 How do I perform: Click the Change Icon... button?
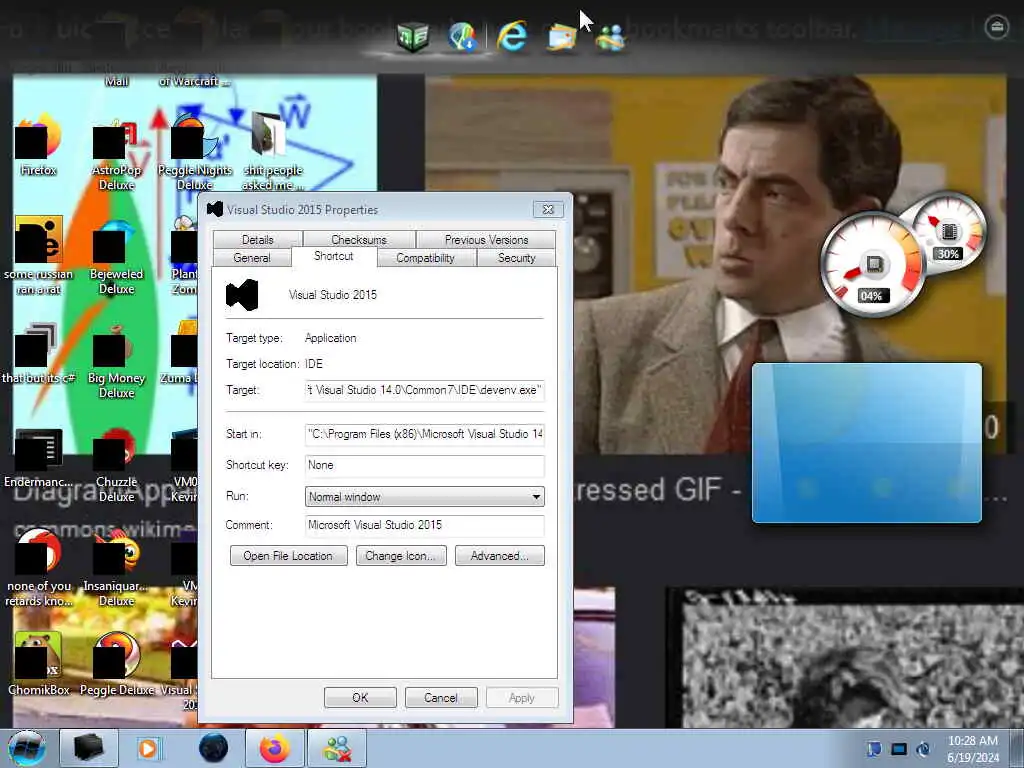pyautogui.click(x=401, y=556)
